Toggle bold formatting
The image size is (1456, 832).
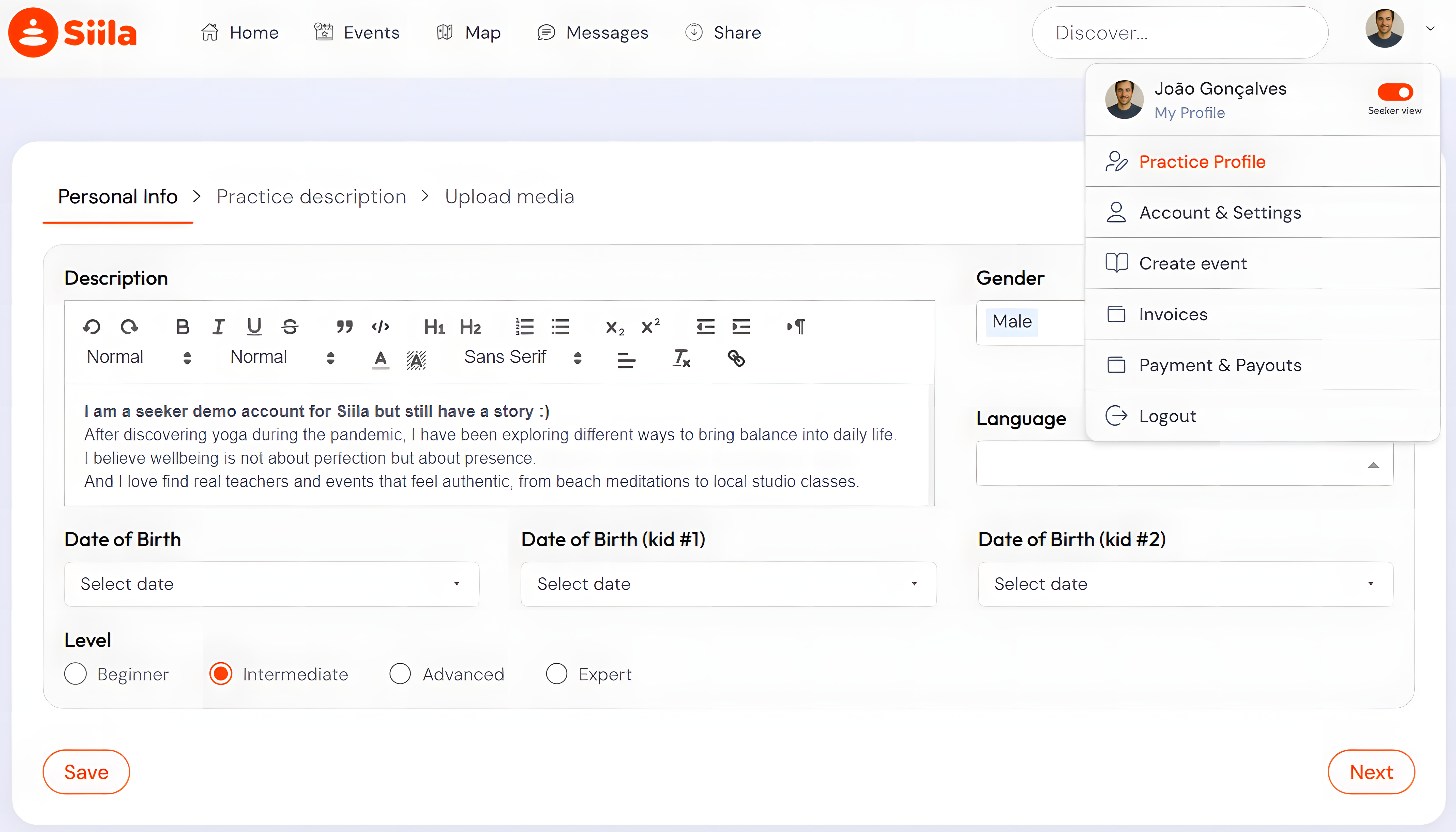click(182, 327)
